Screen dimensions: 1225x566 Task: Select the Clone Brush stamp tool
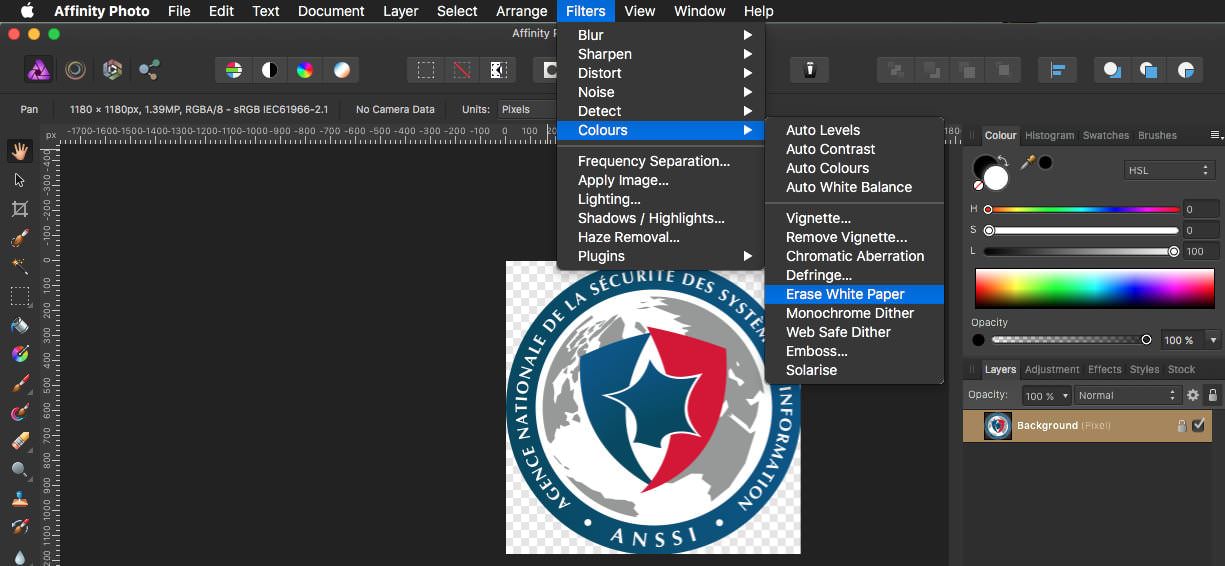pos(20,498)
